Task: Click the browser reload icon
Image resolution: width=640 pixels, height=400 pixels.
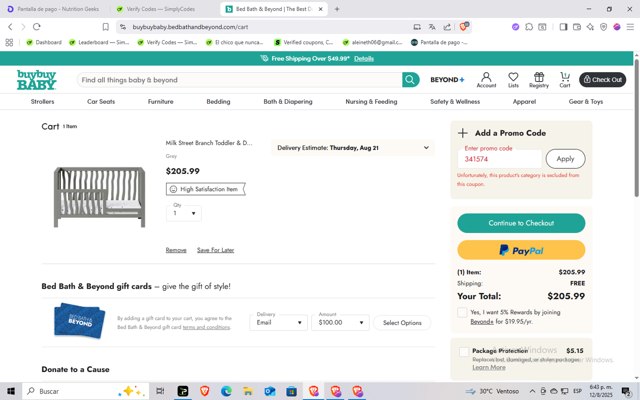Action: pos(37,27)
